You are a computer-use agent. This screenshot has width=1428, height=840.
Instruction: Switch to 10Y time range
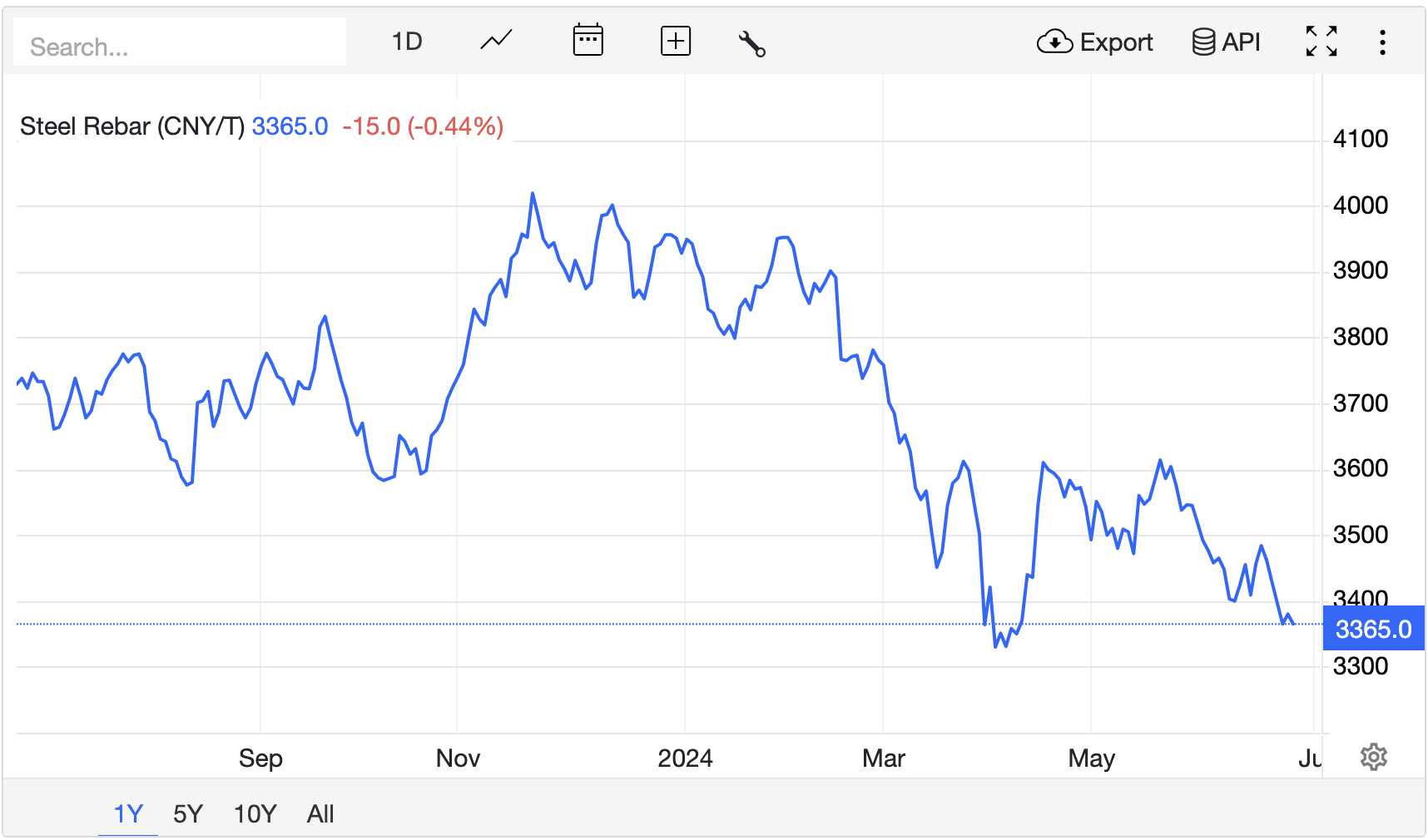click(255, 813)
